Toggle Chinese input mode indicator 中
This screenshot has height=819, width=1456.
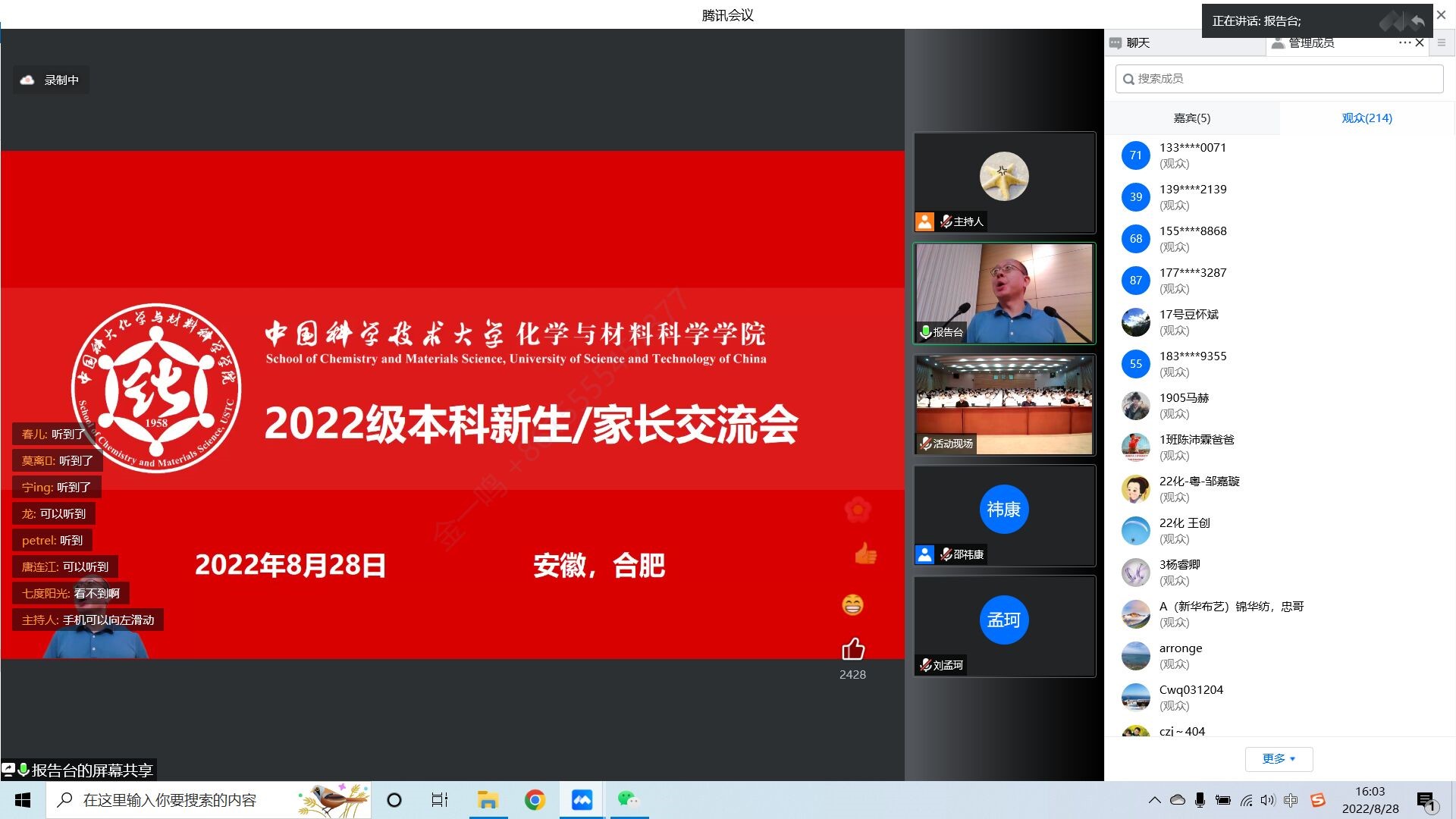tap(1291, 800)
